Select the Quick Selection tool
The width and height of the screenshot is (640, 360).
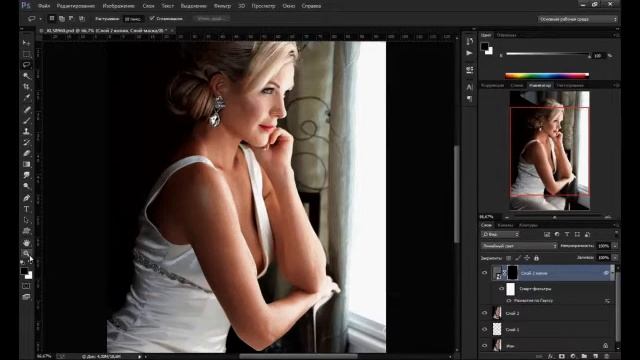[27, 76]
